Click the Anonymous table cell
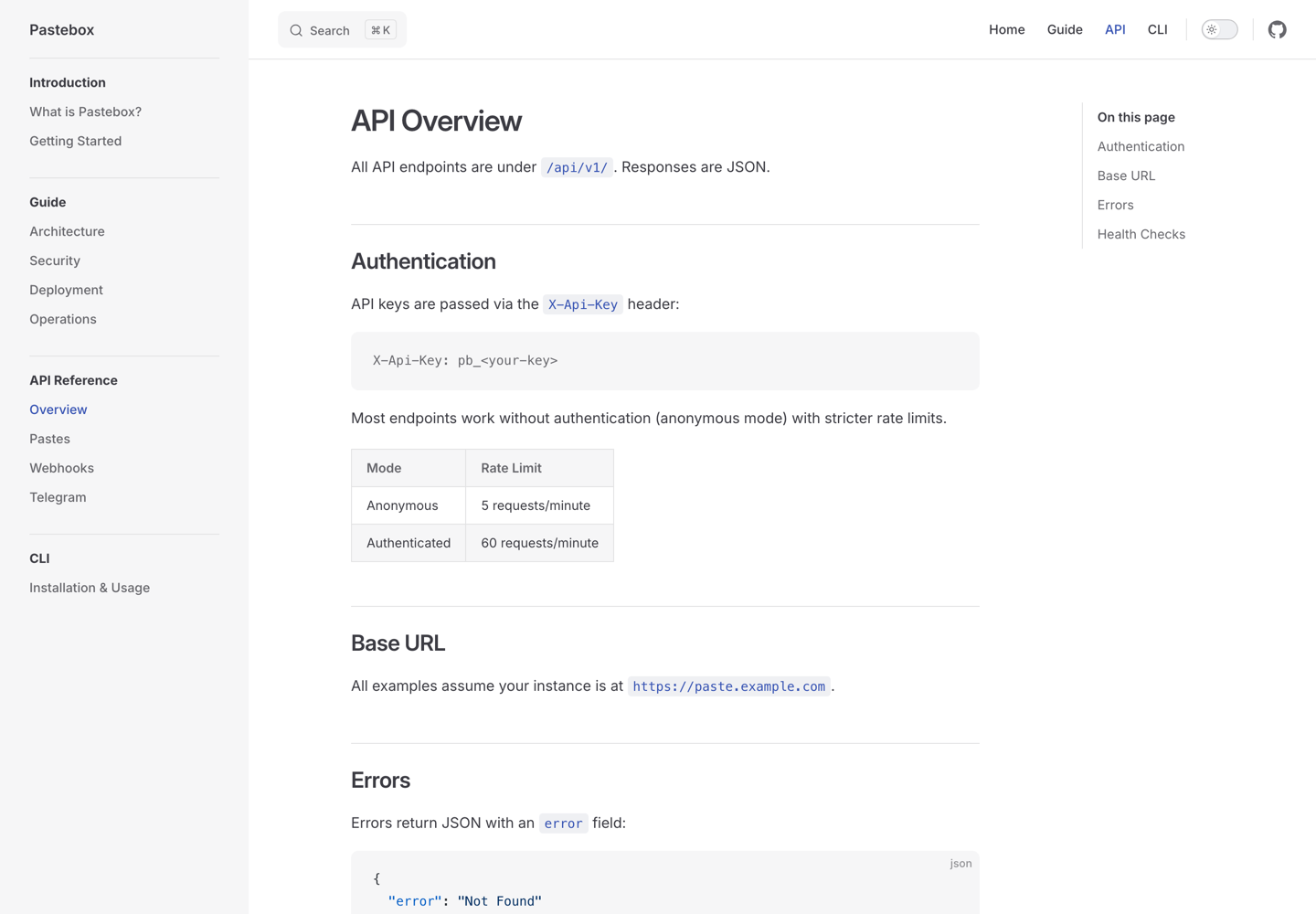 point(409,505)
